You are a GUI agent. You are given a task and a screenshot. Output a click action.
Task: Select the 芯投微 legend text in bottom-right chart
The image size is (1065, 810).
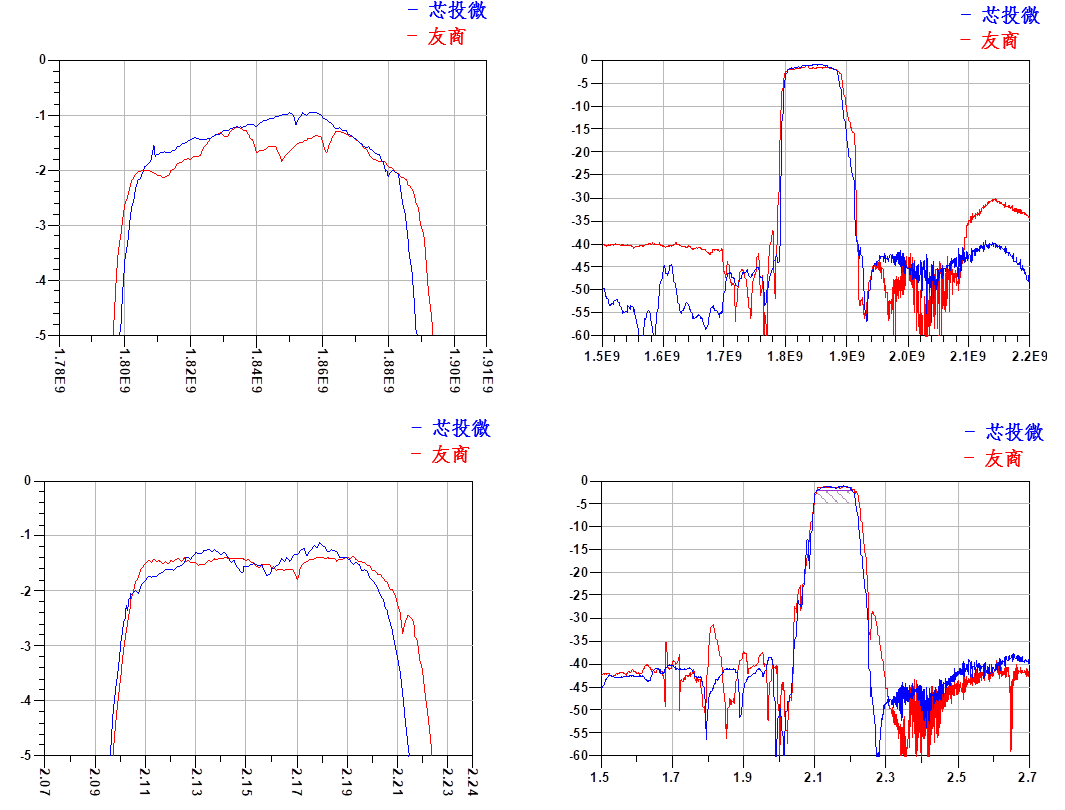coord(1014,432)
